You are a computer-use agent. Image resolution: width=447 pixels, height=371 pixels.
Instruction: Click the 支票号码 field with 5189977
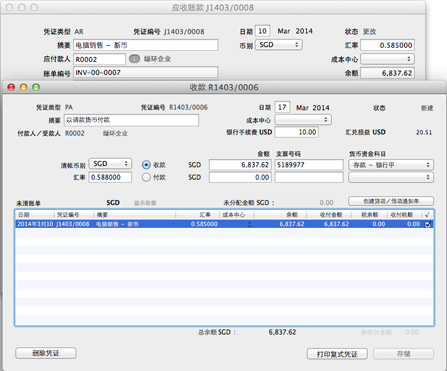click(309, 165)
